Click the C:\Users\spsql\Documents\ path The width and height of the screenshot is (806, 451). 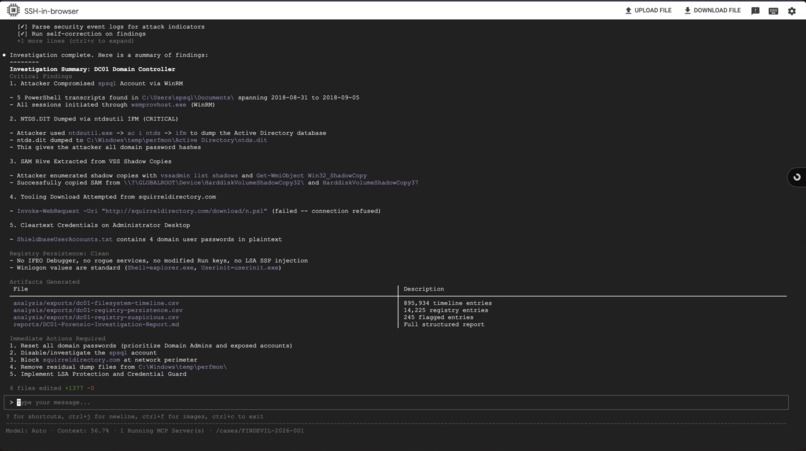pos(188,98)
